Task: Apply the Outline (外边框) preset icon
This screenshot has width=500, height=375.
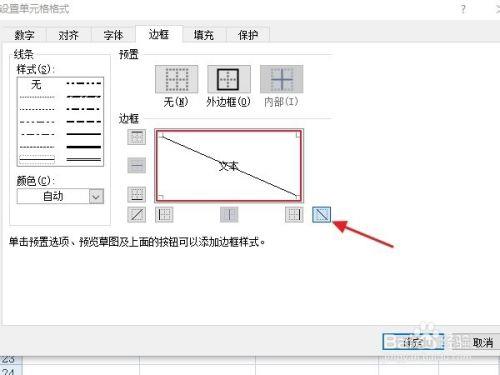Action: (229, 79)
